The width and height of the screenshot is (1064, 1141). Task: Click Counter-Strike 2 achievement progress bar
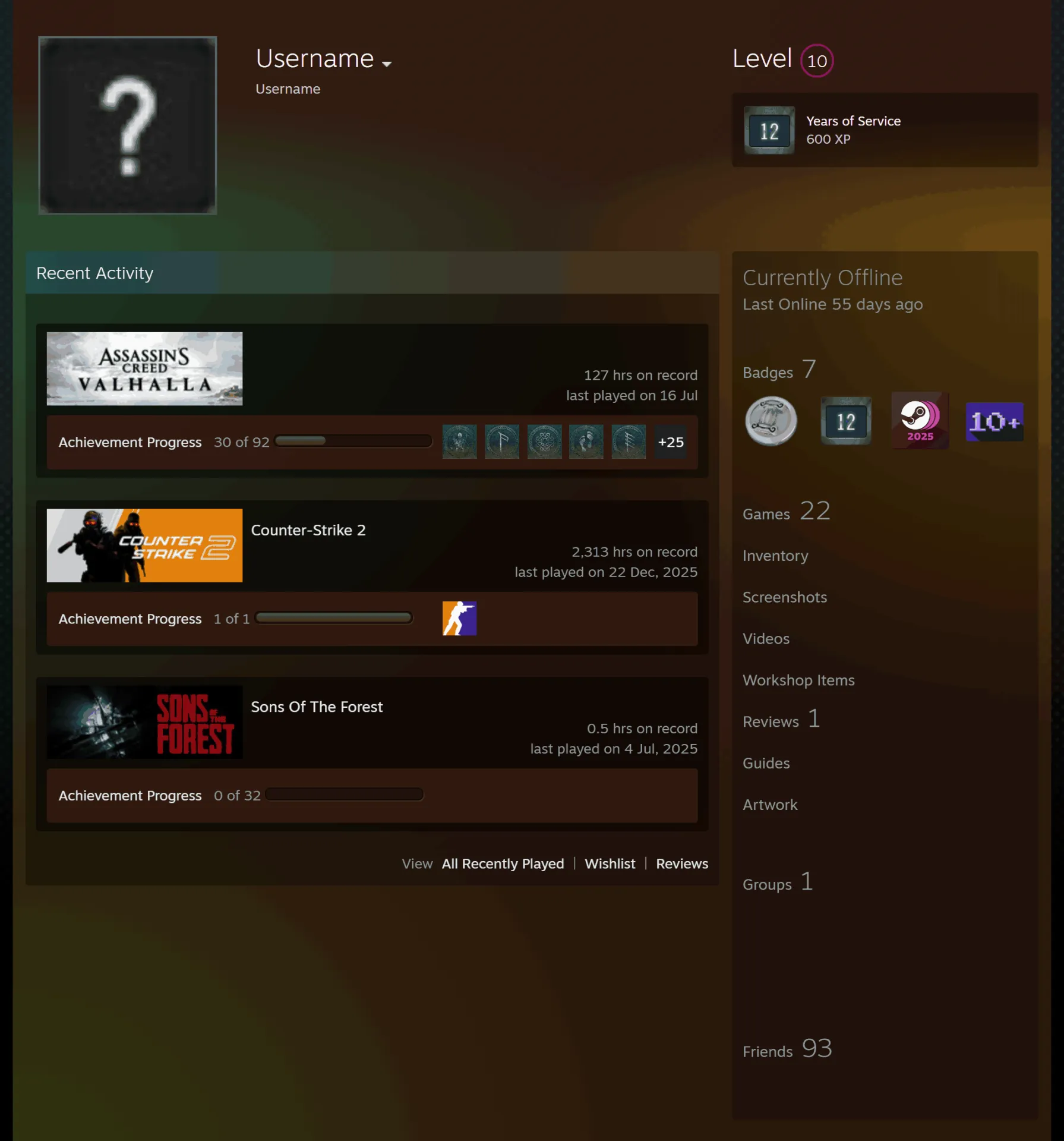(x=334, y=617)
